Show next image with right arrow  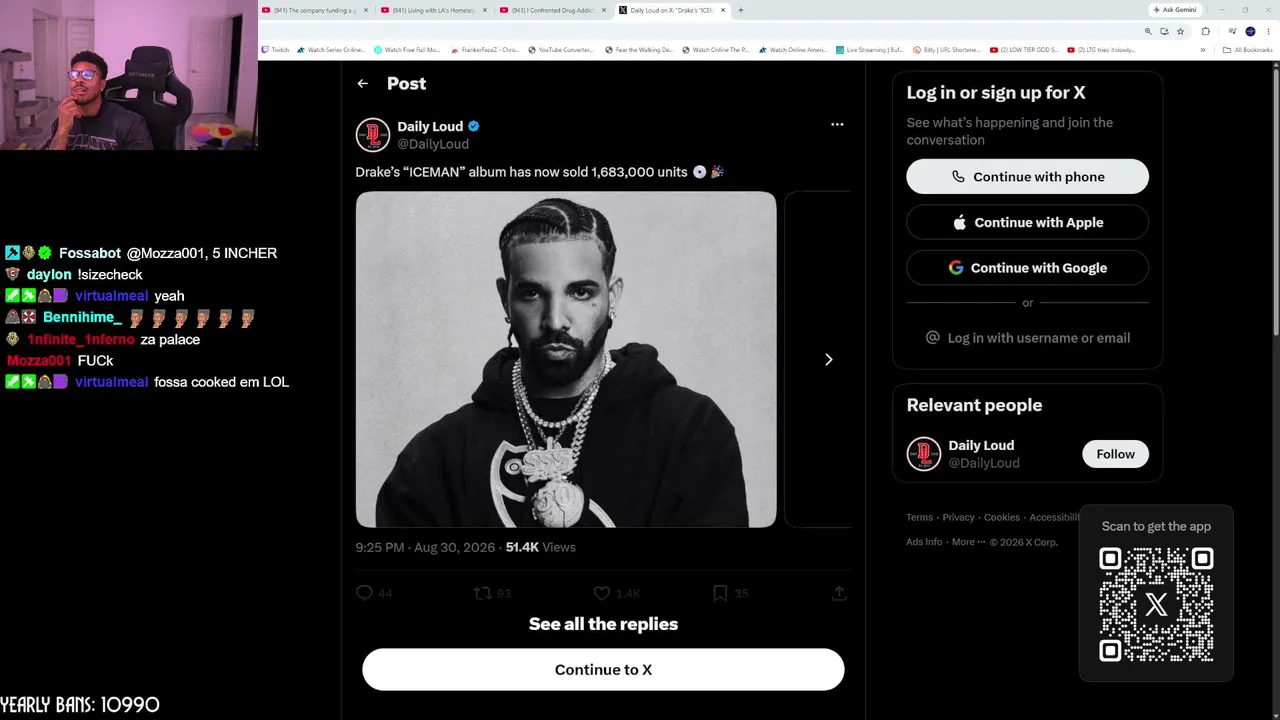coord(828,359)
